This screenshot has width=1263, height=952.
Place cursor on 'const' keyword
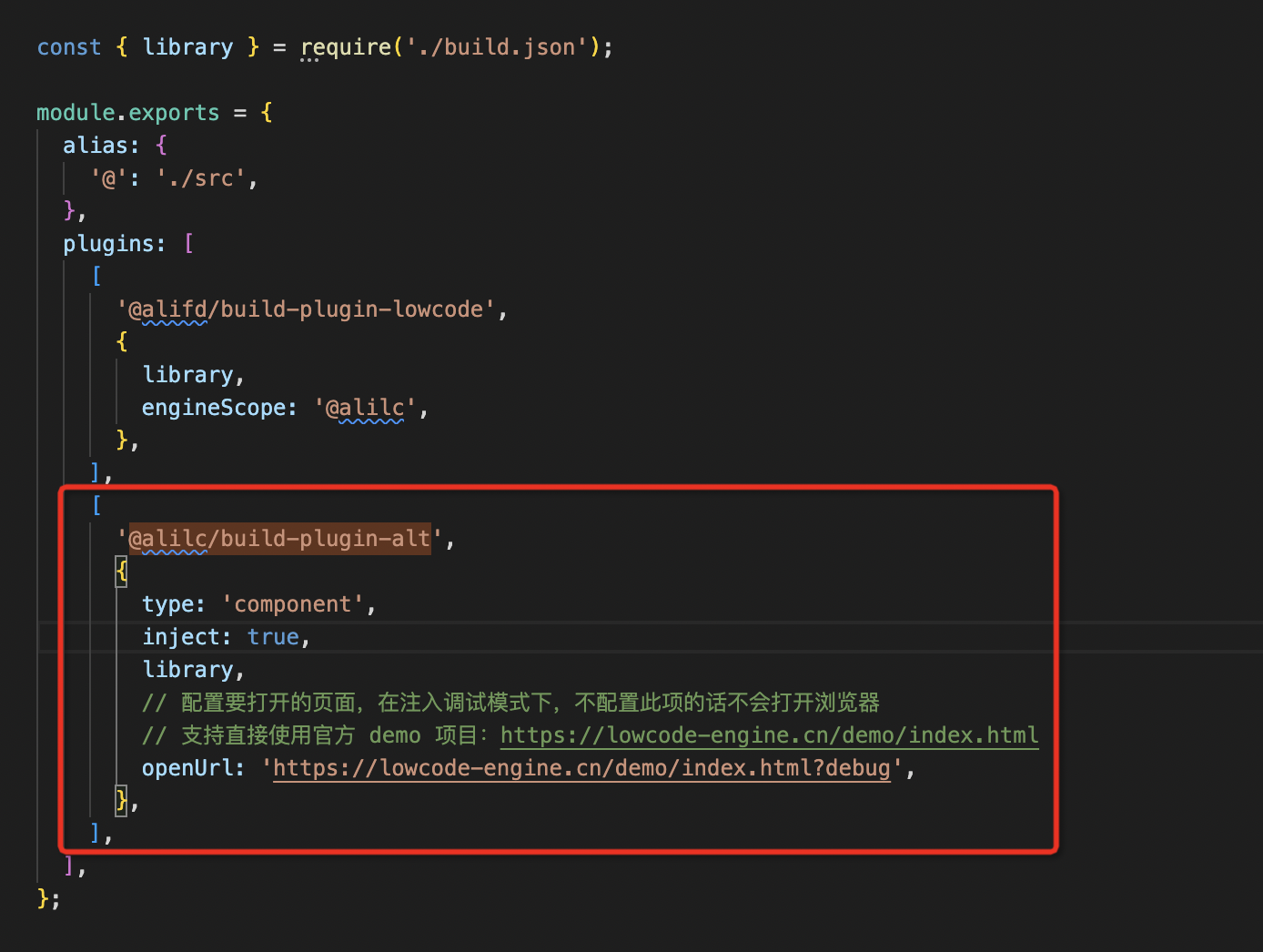coord(69,47)
